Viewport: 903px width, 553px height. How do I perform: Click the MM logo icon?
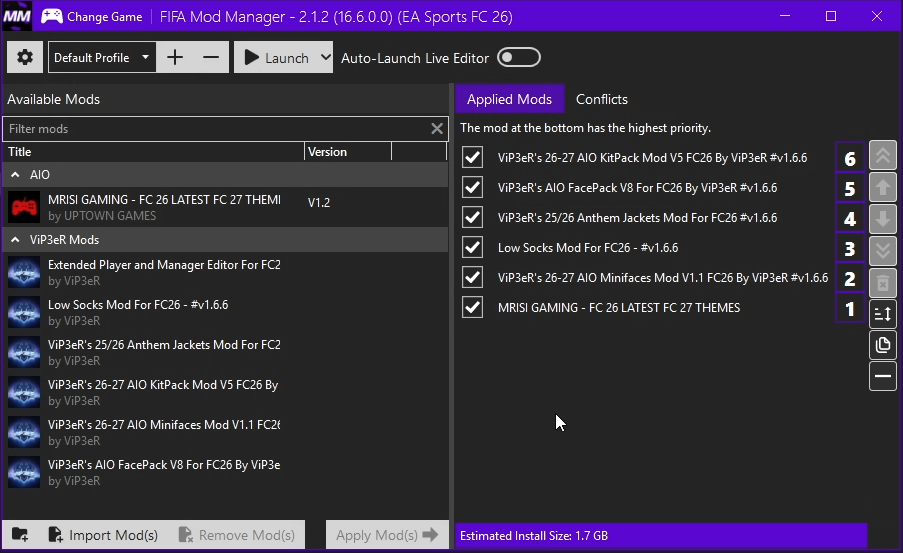17,16
